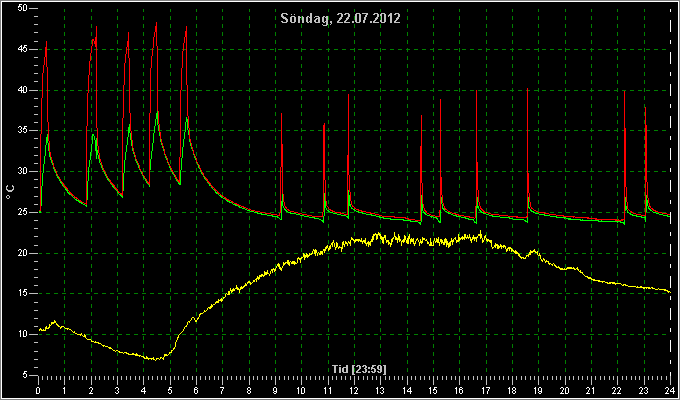Click the yellow curve minimum near hour 4.5
This screenshot has height=400, width=680.
pos(156,359)
